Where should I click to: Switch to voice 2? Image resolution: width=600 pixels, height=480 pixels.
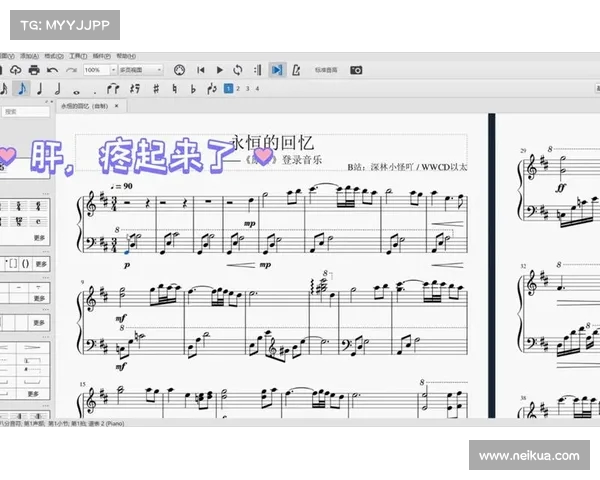click(x=239, y=88)
